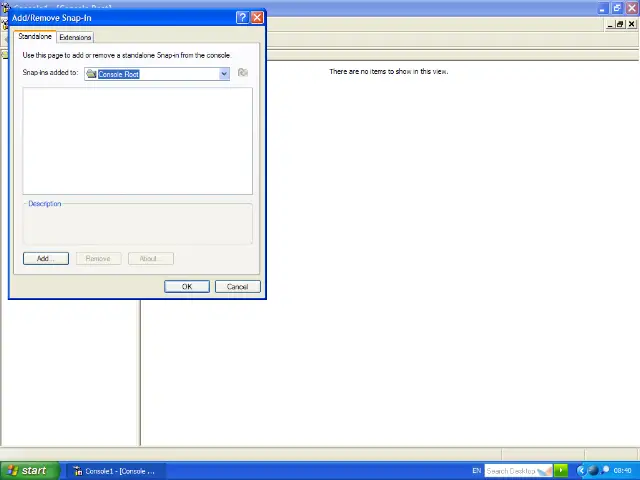Switch to the Extensions tab
Image resolution: width=640 pixels, height=480 pixels.
(x=75, y=37)
